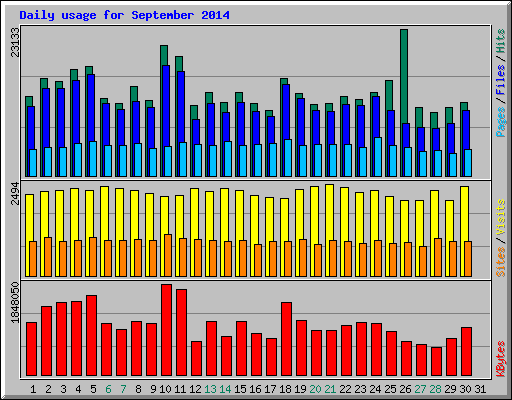The height and width of the screenshot is (400, 512).
Task: Click green weekend day label 6
Action: [x=108, y=389]
